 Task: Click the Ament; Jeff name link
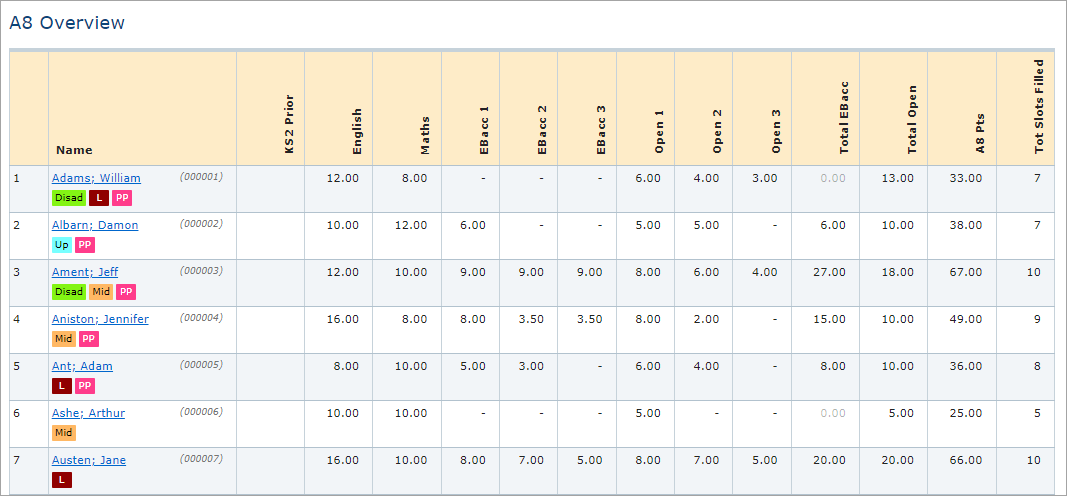point(84,272)
